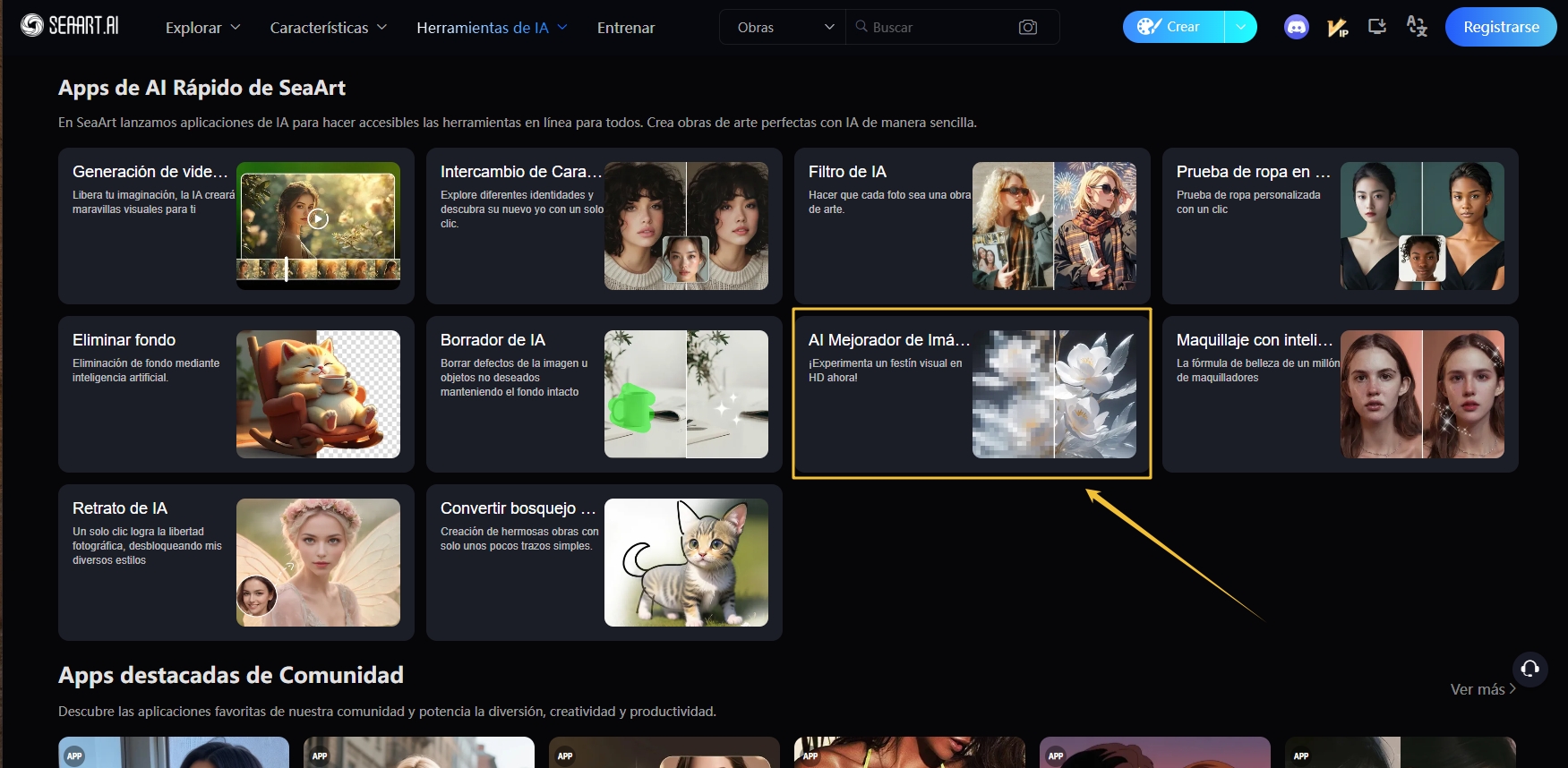Viewport: 1568px width, 768px height.
Task: Open the language translation icon
Action: pyautogui.click(x=1417, y=27)
